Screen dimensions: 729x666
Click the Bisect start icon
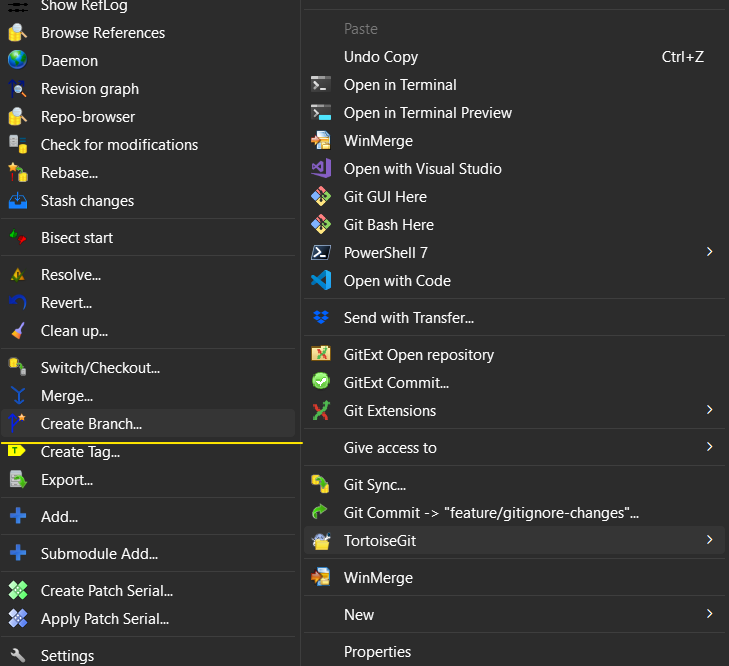(x=18, y=237)
